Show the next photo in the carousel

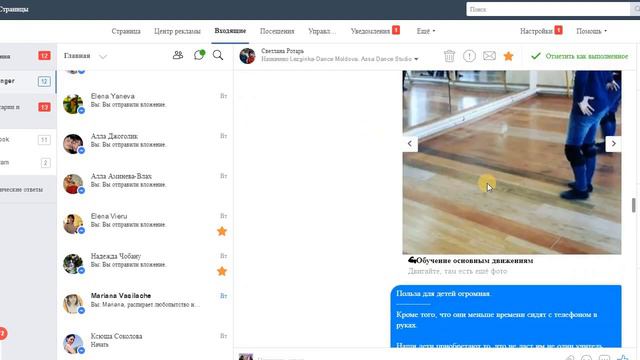pyautogui.click(x=613, y=144)
